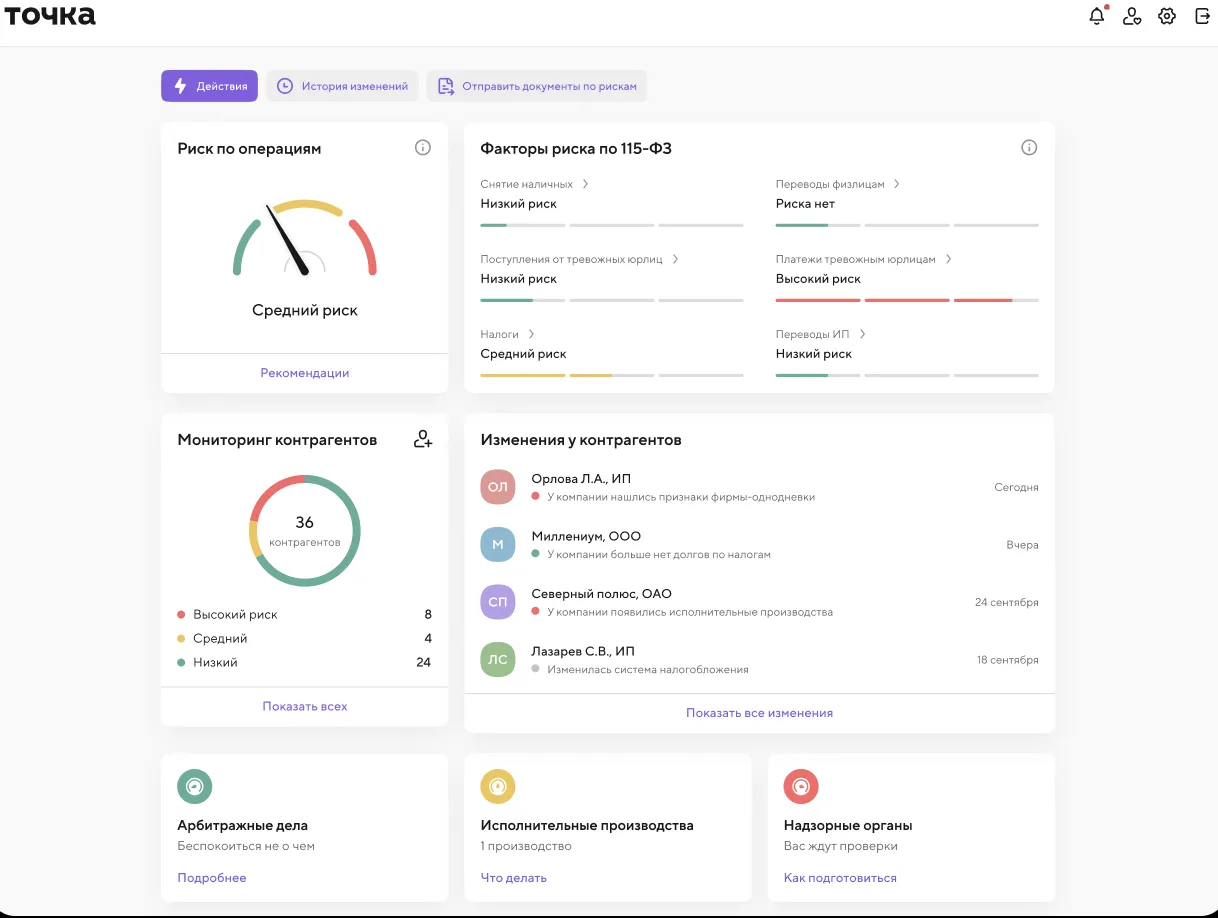Click info icon on Риск по операциям card
This screenshot has height=918, width=1218.
point(423,148)
